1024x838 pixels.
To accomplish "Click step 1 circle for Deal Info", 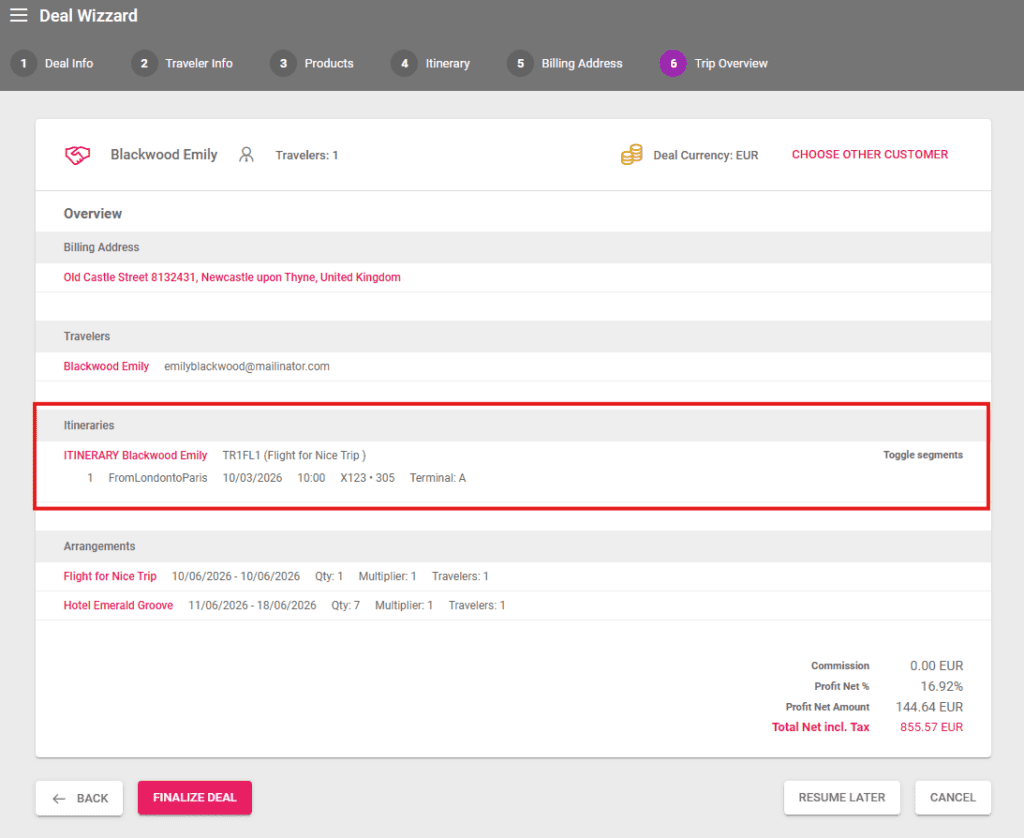I will (x=23, y=63).
